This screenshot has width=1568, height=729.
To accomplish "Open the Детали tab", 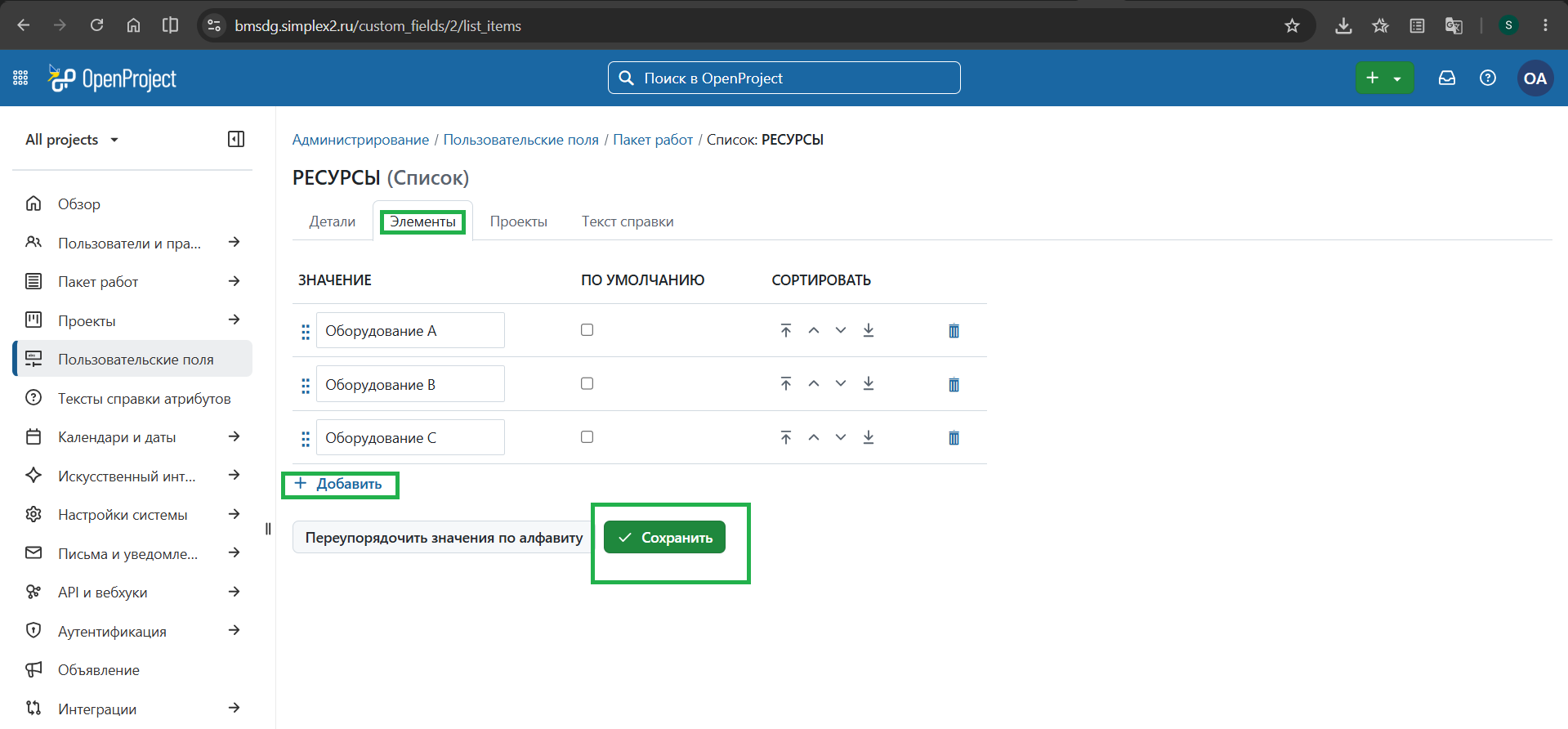I will tap(333, 221).
